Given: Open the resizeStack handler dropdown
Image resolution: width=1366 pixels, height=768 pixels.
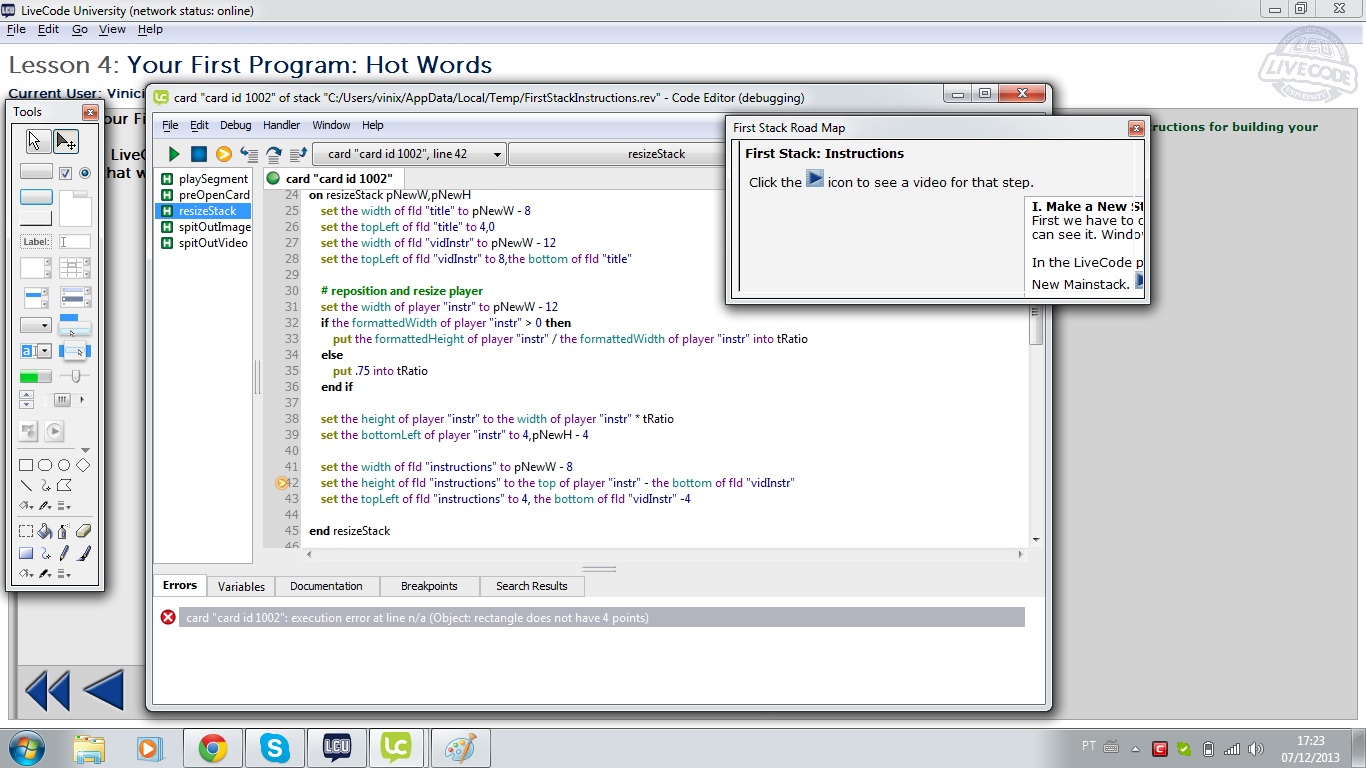Looking at the screenshot, I should point(656,154).
